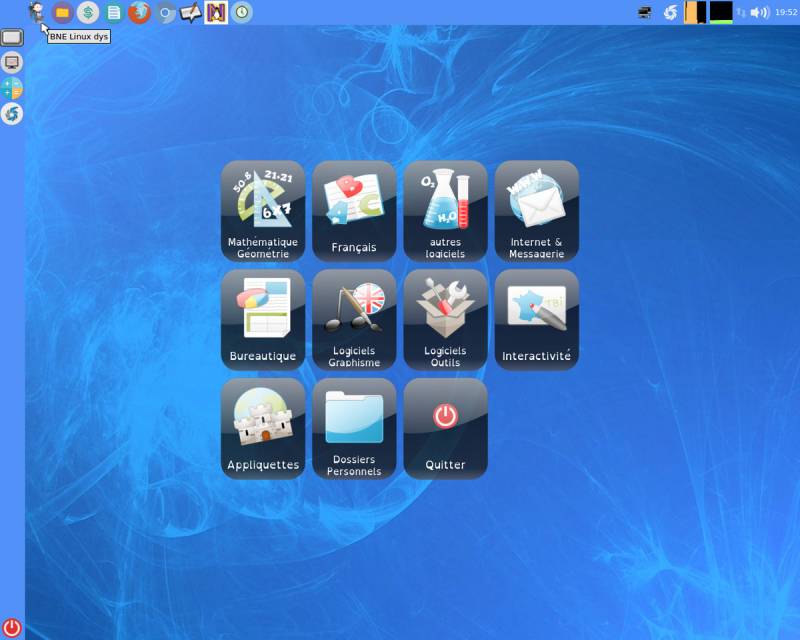Click the black and green monitor graph
The height and width of the screenshot is (640, 800).
point(721,12)
